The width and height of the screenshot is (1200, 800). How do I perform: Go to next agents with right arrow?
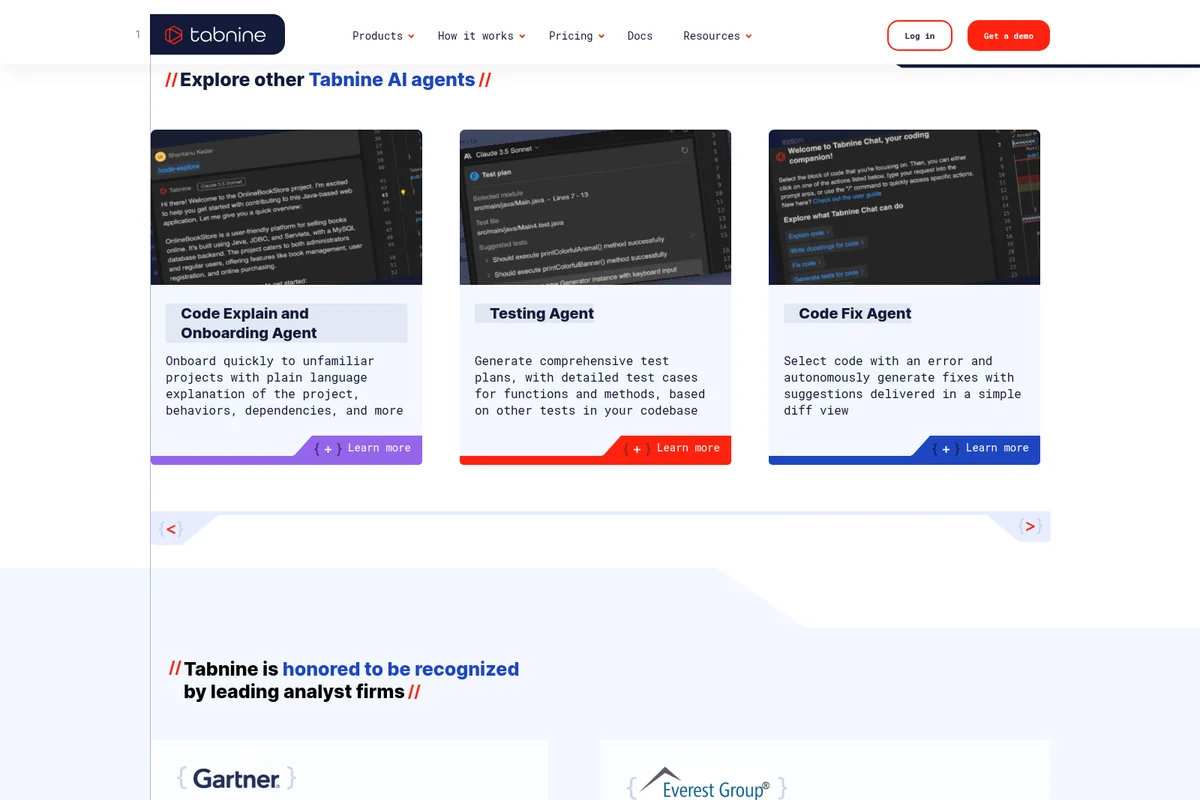1029,526
